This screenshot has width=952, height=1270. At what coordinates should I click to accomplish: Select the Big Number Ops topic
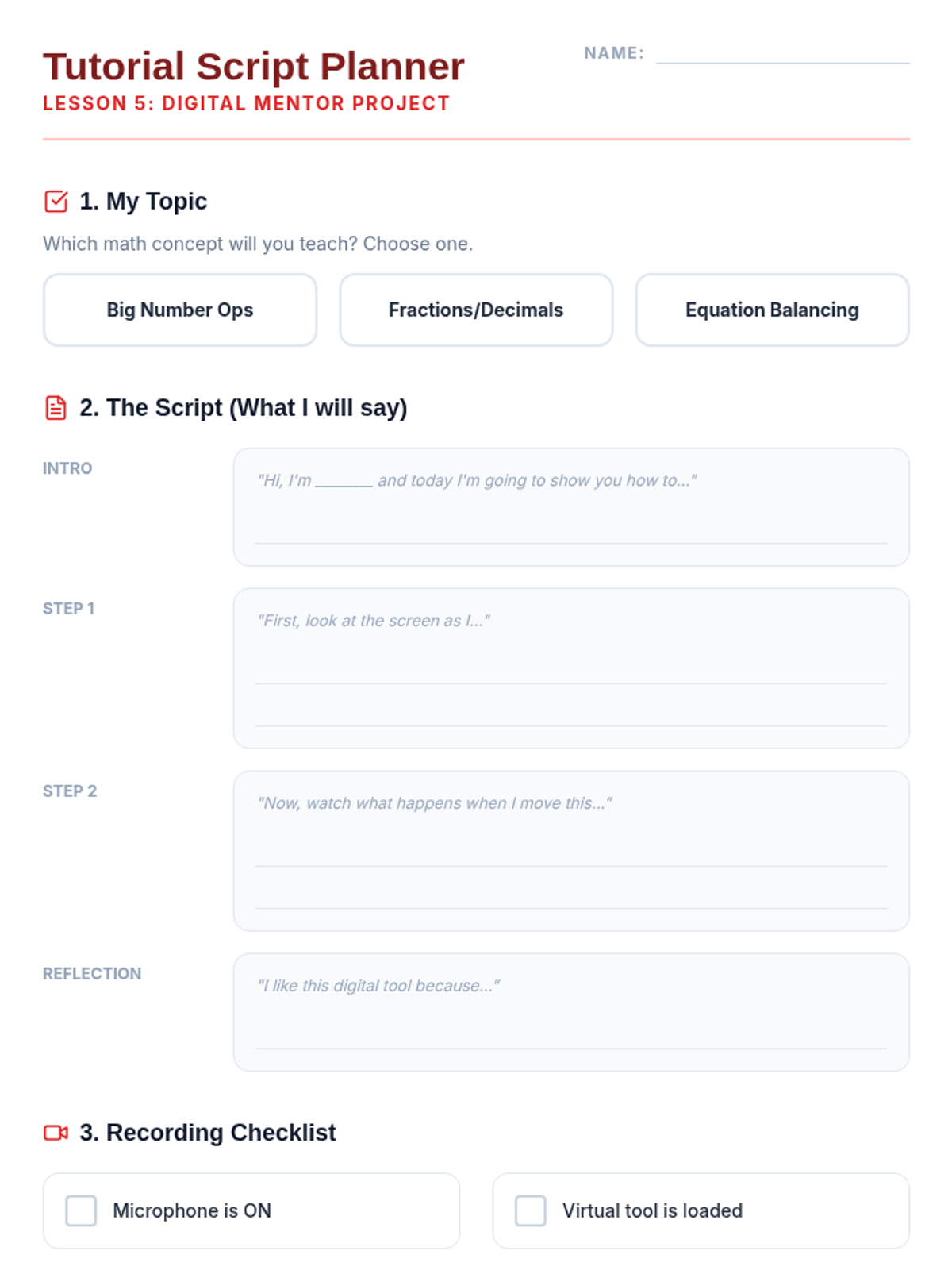point(180,310)
